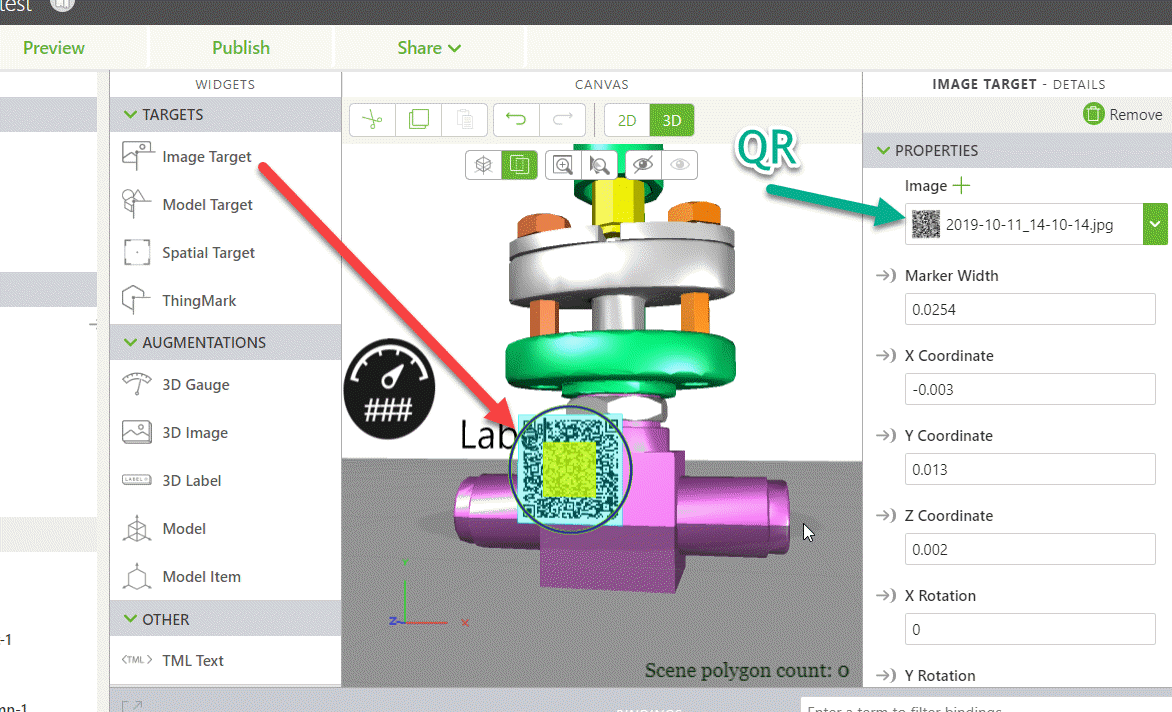Open the Share menu
Image resolution: width=1172 pixels, height=712 pixels.
[x=428, y=47]
